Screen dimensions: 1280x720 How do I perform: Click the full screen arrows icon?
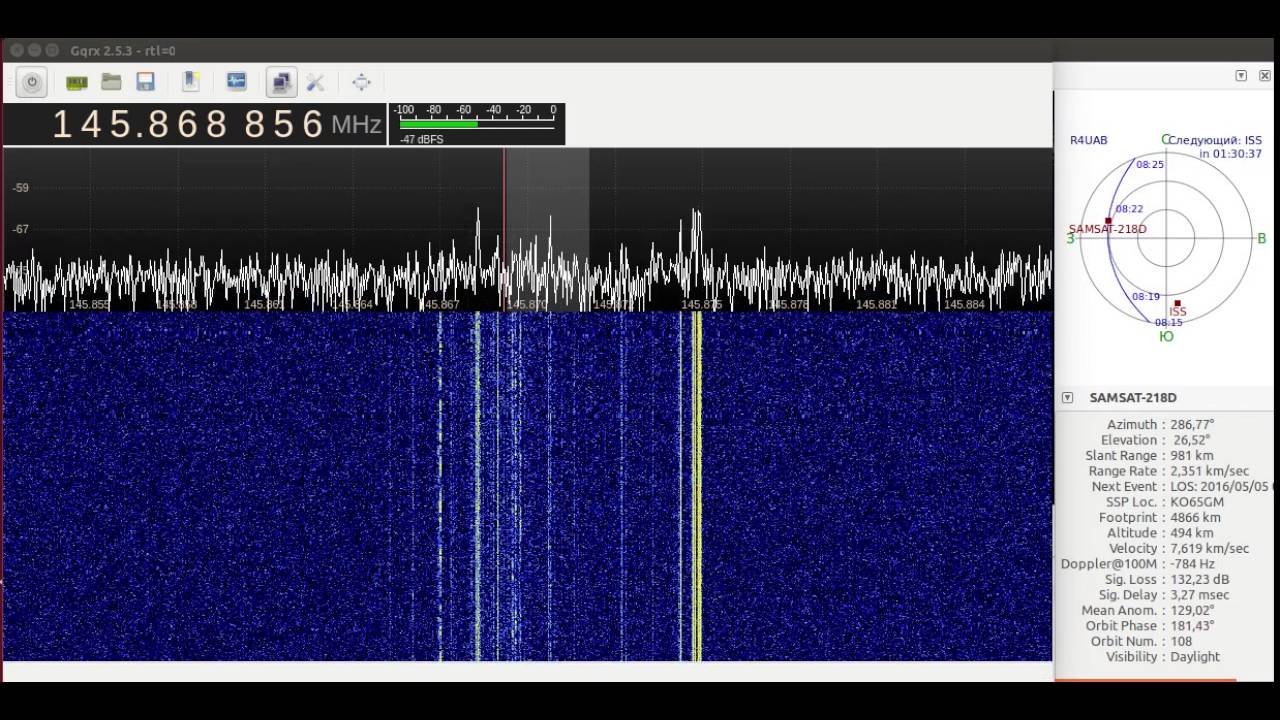click(x=361, y=82)
